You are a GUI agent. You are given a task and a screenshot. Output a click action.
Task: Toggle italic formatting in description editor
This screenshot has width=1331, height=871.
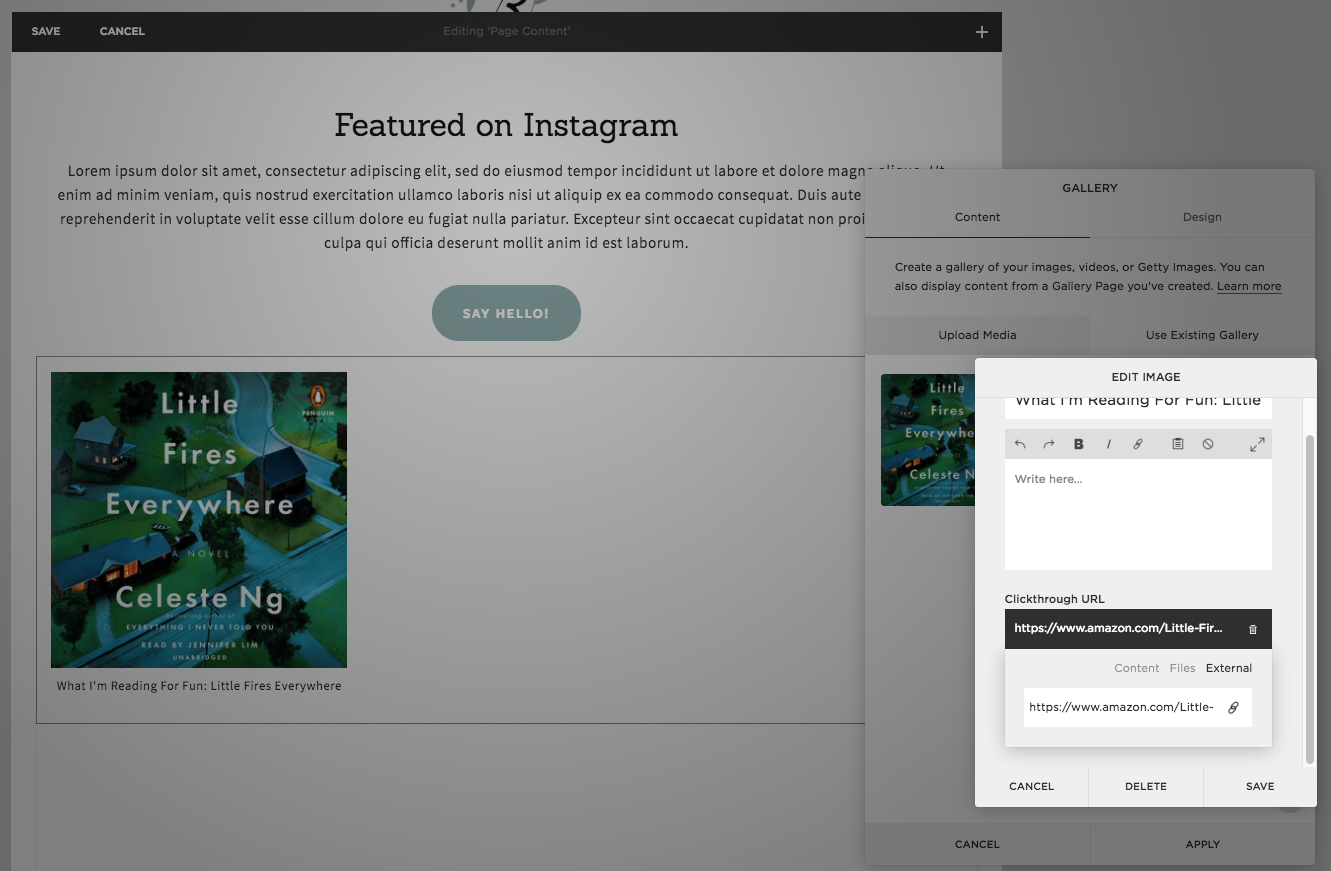point(1108,444)
